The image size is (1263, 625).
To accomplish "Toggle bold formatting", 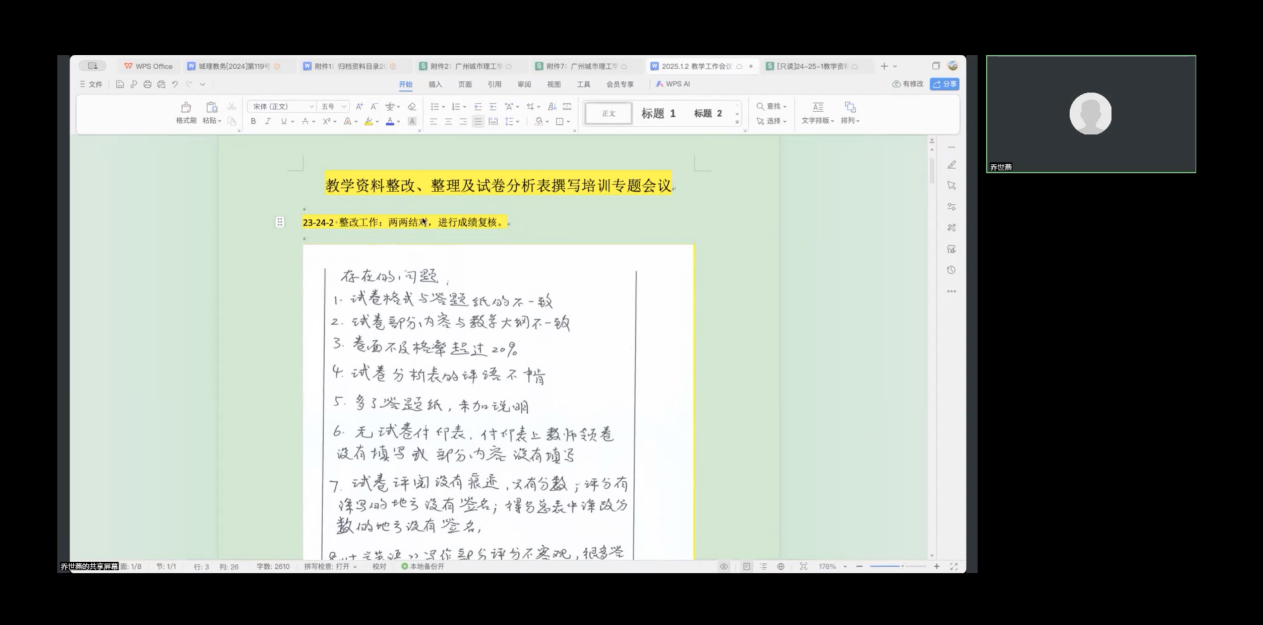I will coord(254,121).
